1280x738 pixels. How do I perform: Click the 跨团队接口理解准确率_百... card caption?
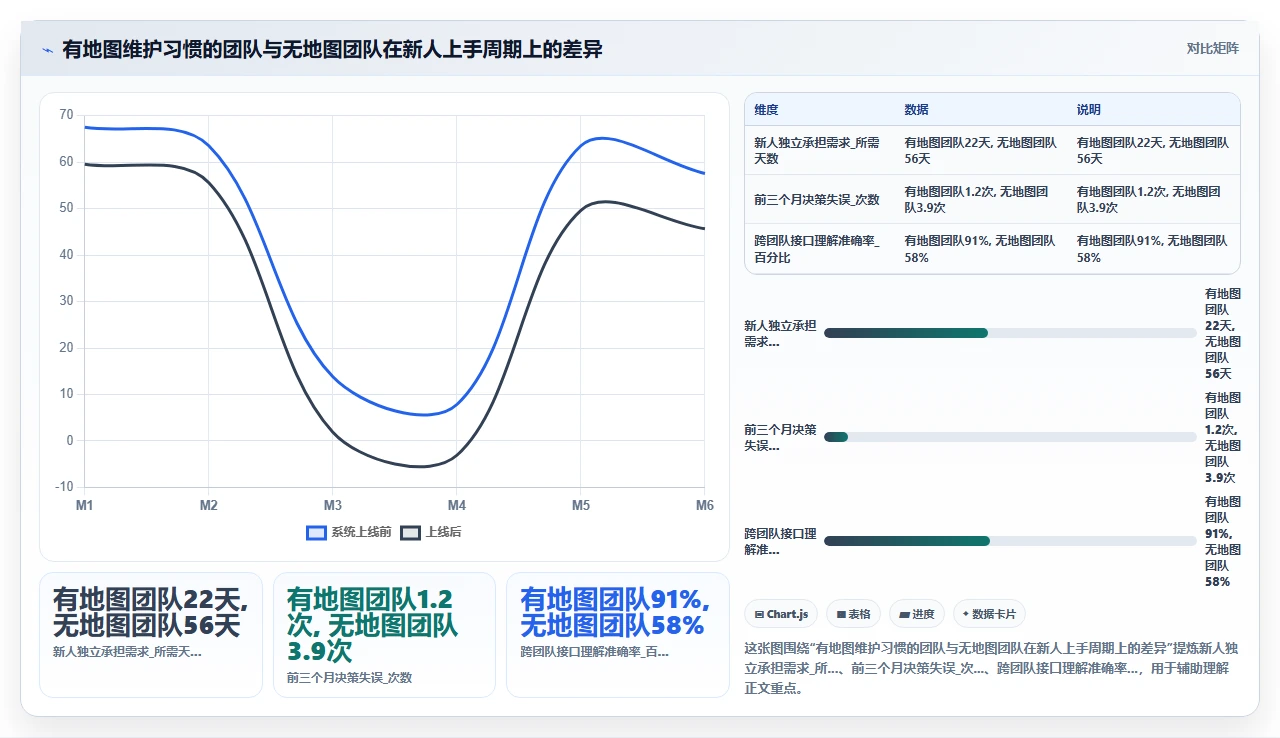tap(595, 652)
